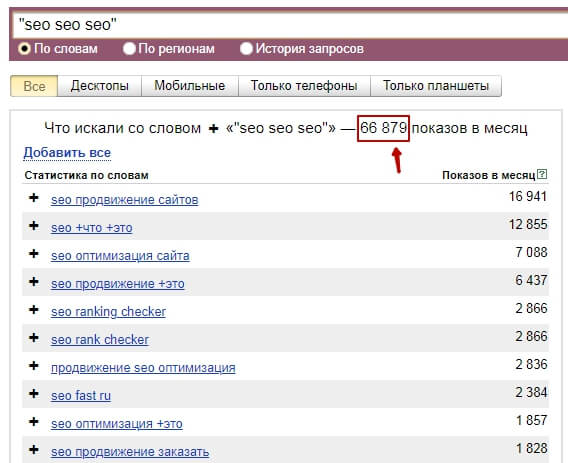Image resolution: width=568 pixels, height=463 pixels.
Task: Click the '2 836' impressions value
Action: tap(531, 364)
